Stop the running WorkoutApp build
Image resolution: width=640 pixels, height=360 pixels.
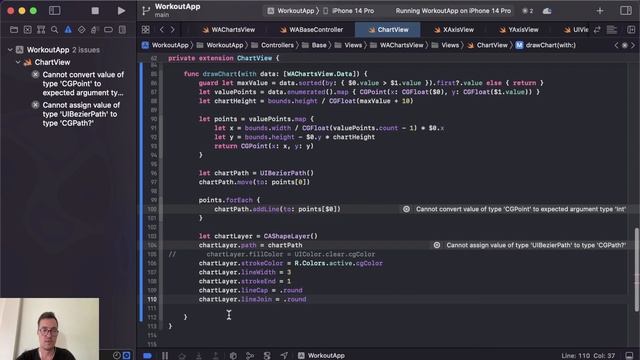(95, 11)
